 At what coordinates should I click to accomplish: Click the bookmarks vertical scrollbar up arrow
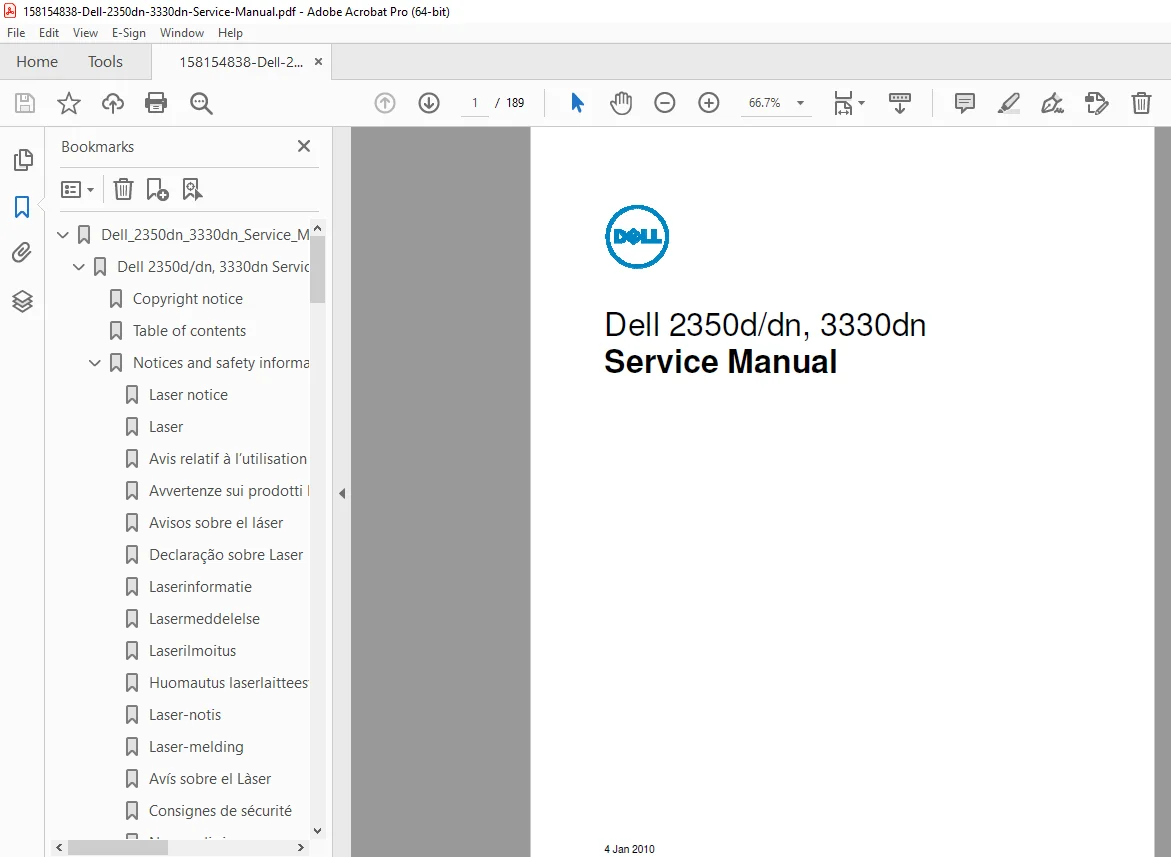[x=317, y=228]
